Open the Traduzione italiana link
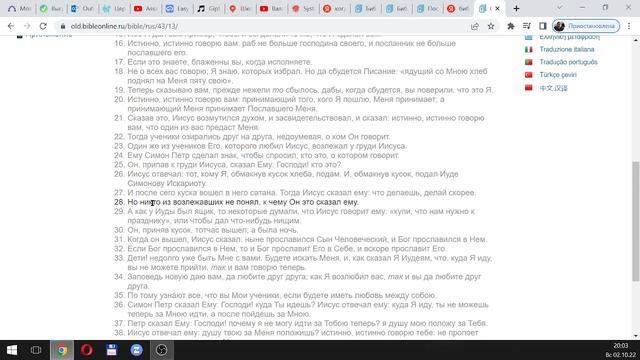640x360 pixels. coord(567,49)
